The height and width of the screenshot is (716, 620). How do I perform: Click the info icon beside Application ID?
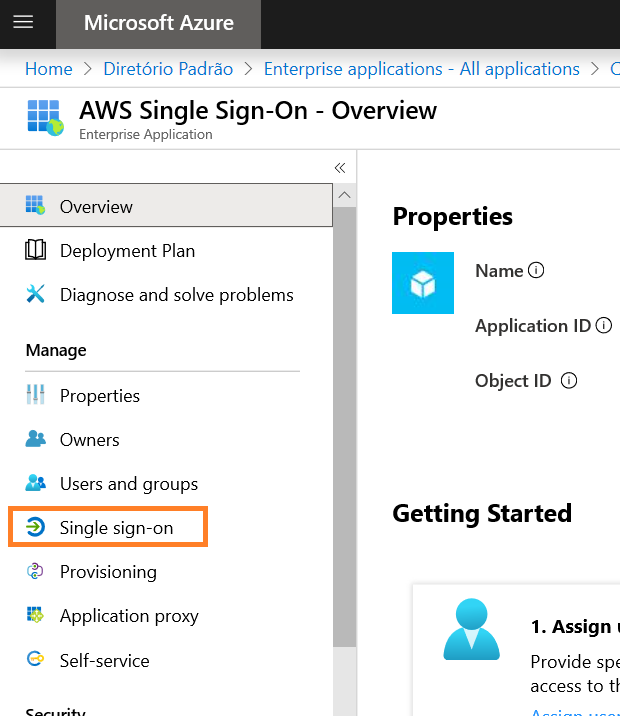point(603,326)
